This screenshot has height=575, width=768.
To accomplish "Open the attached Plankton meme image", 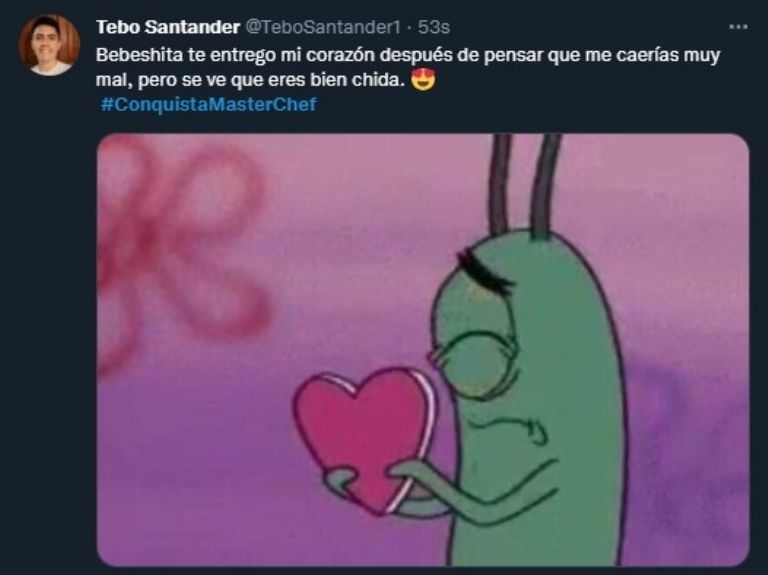I will point(423,350).
